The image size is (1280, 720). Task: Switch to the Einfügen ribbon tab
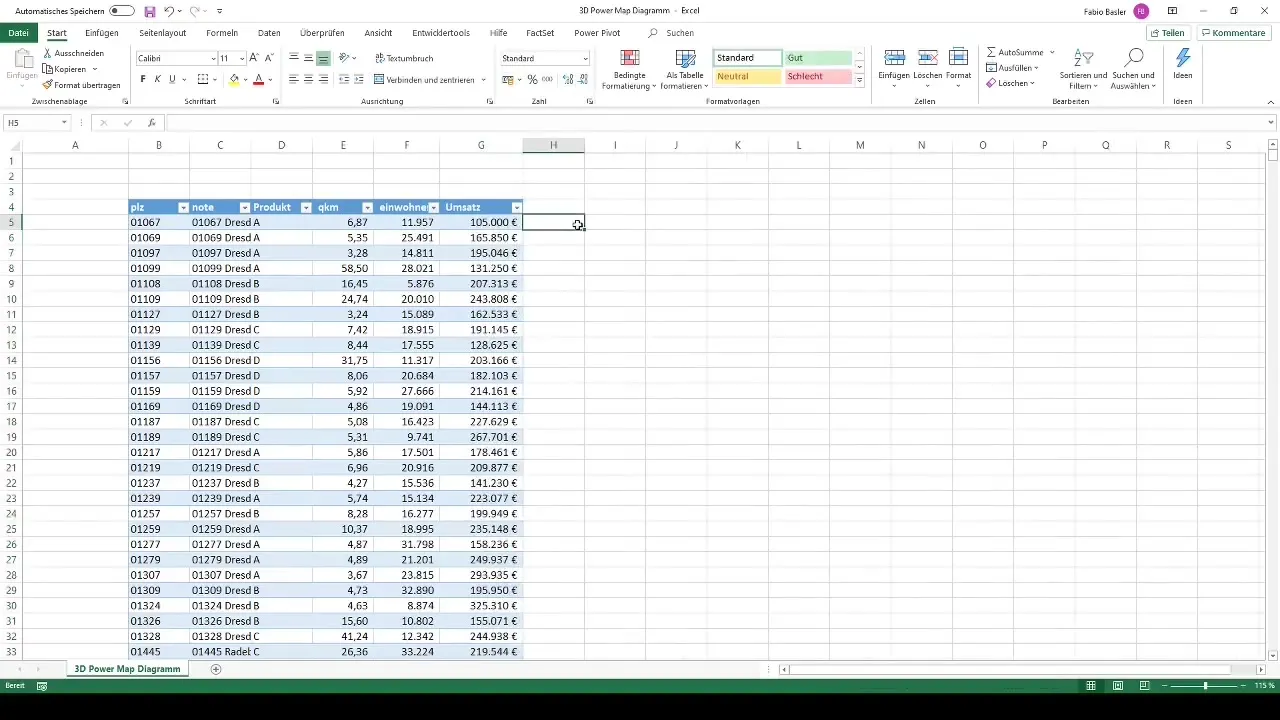click(x=102, y=33)
